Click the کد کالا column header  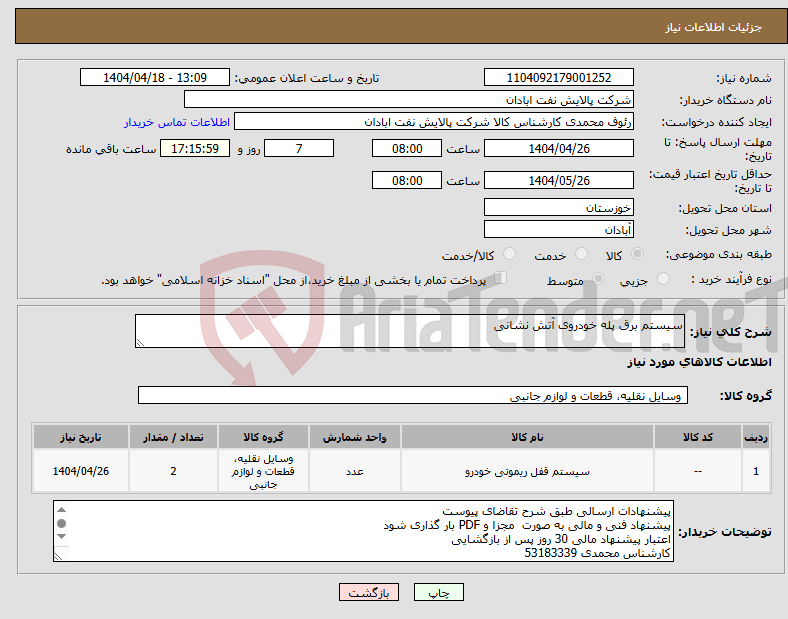pyautogui.click(x=698, y=437)
